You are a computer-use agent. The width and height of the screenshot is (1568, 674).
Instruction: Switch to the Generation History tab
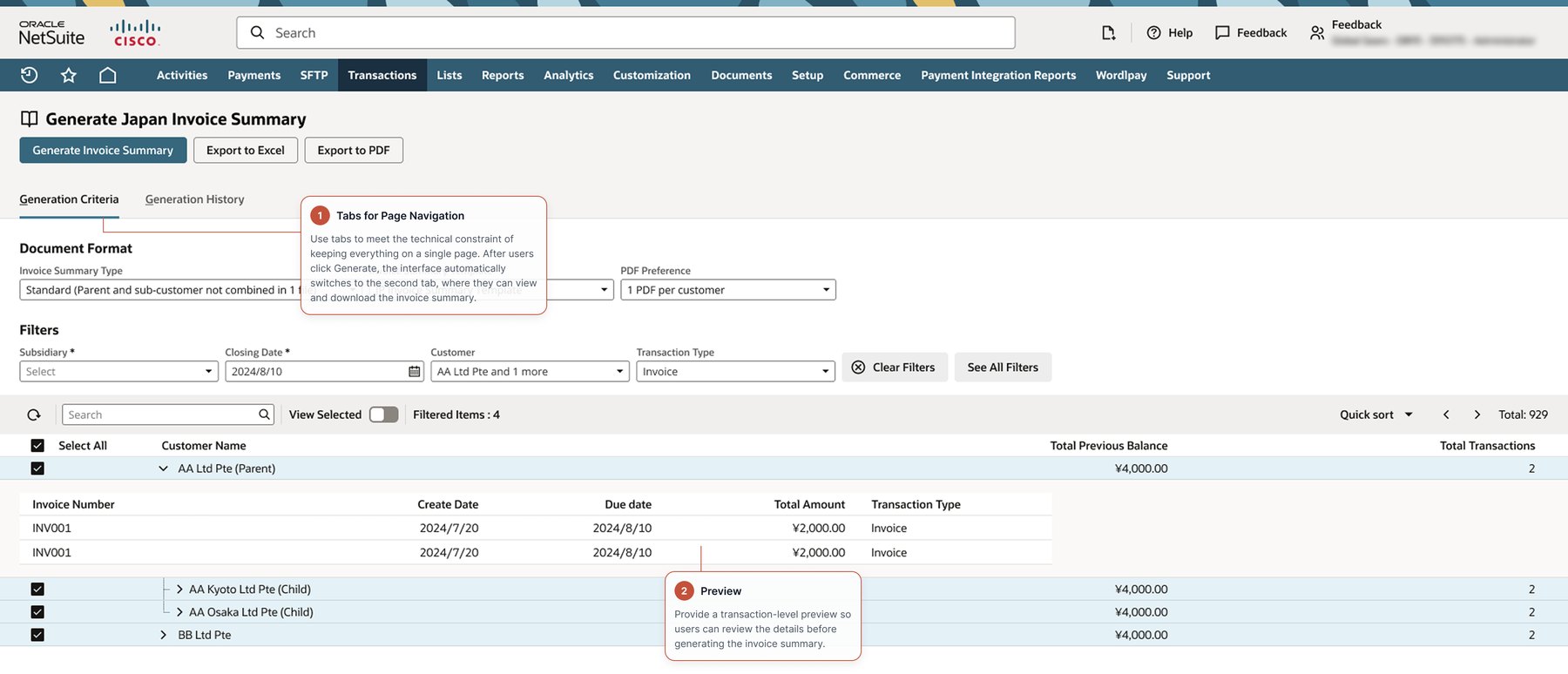(194, 199)
